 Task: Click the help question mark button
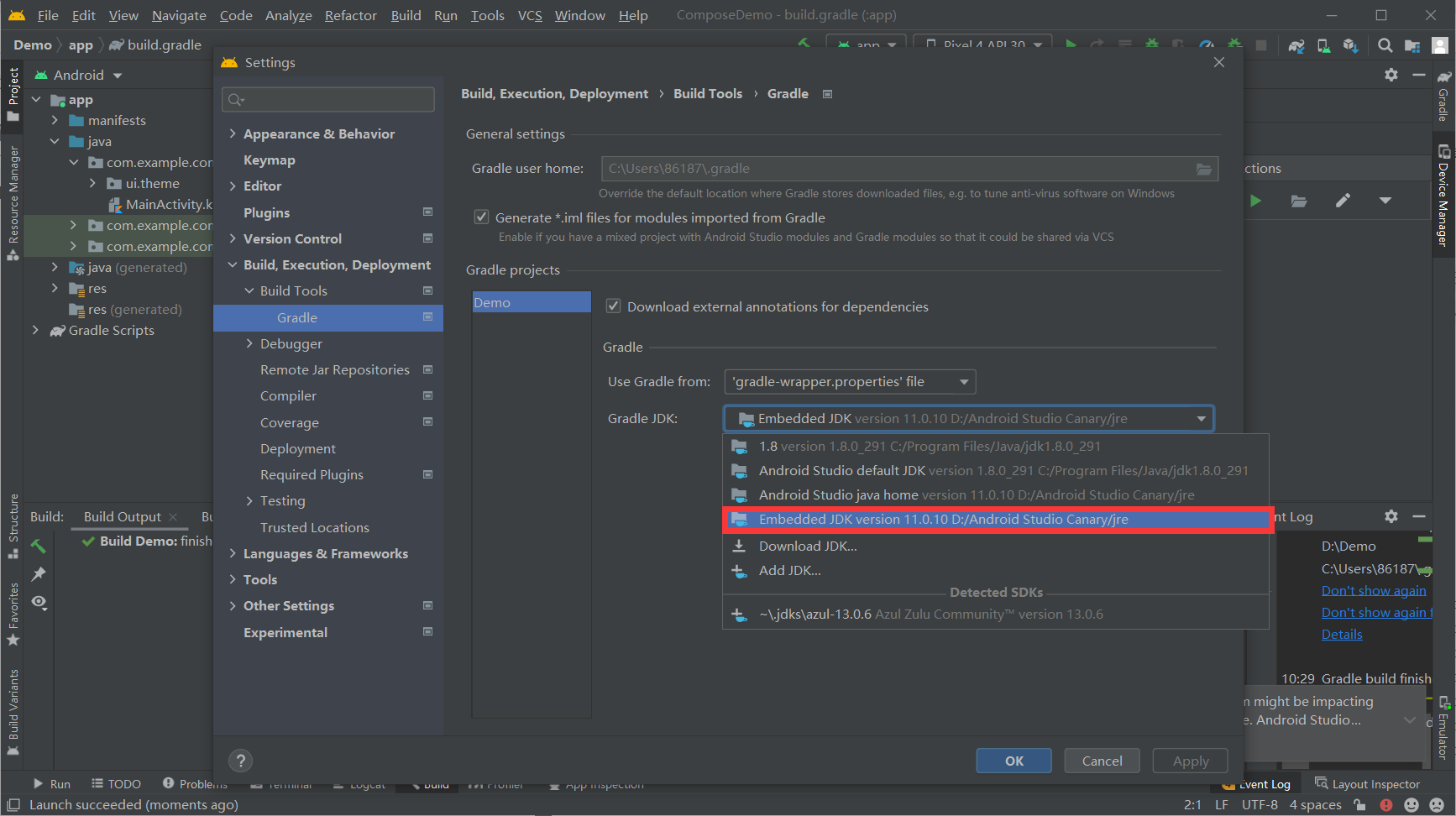(240, 761)
